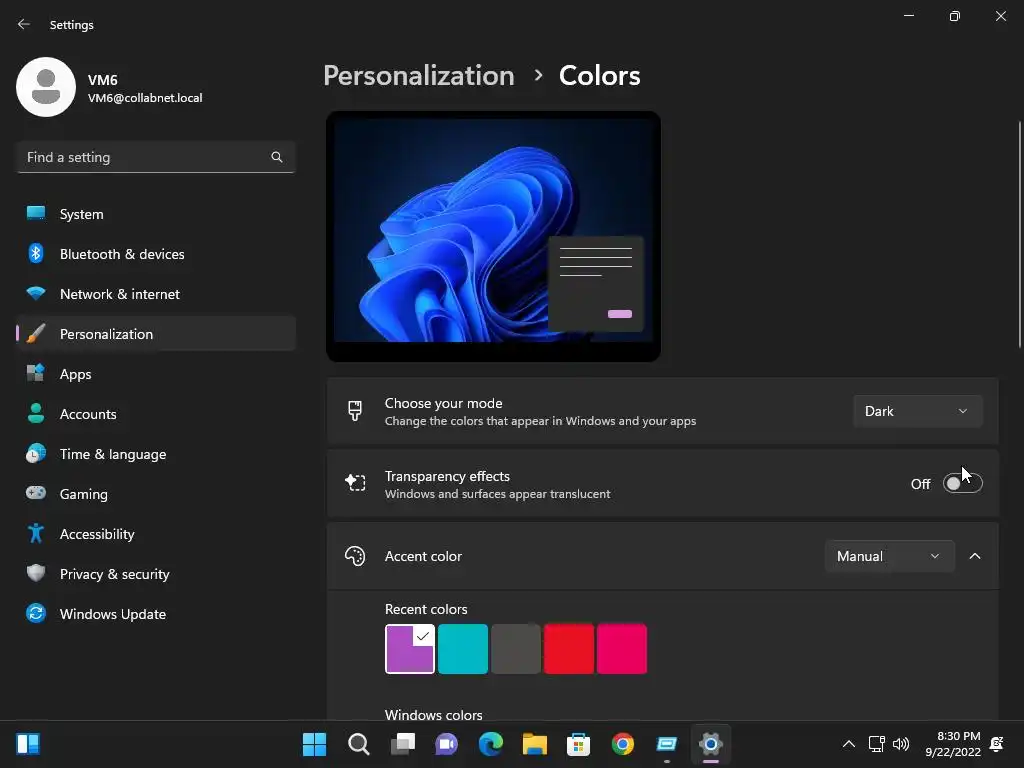Click the Gaming controller icon
Image resolution: width=1024 pixels, height=768 pixels.
[36, 493]
